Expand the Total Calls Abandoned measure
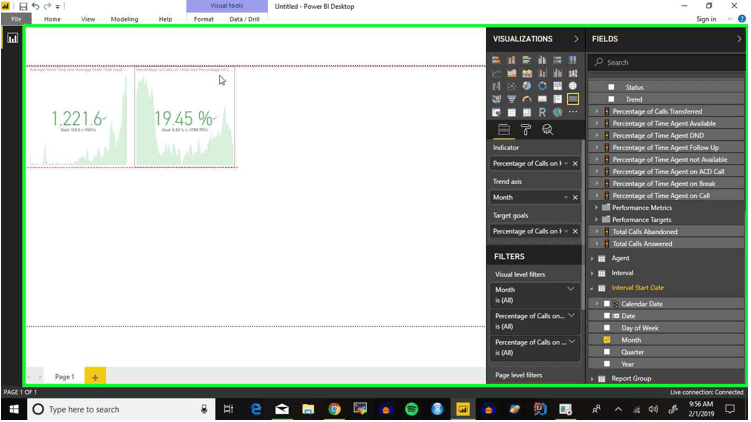This screenshot has width=751, height=422. click(597, 231)
